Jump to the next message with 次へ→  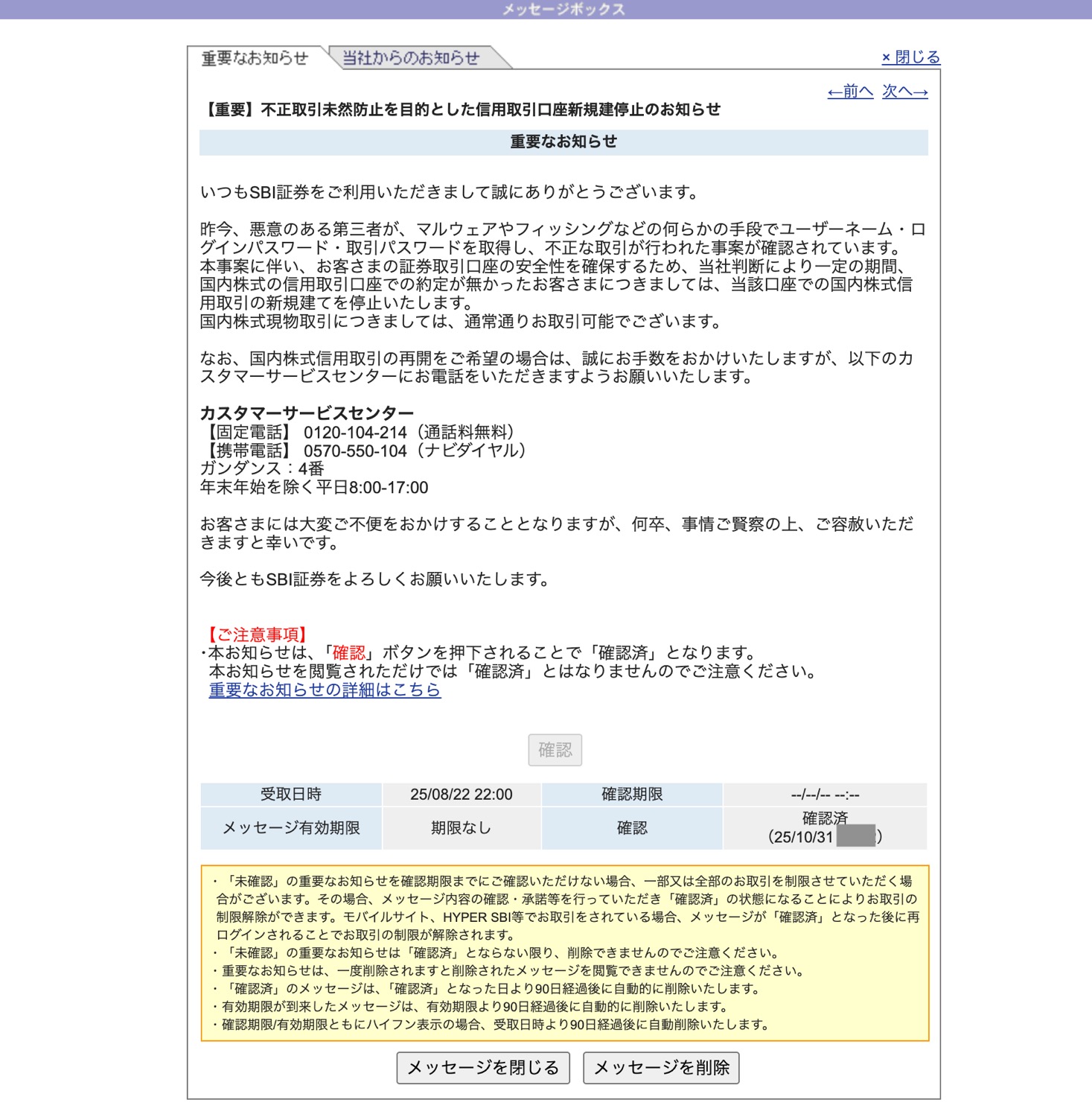click(x=904, y=92)
